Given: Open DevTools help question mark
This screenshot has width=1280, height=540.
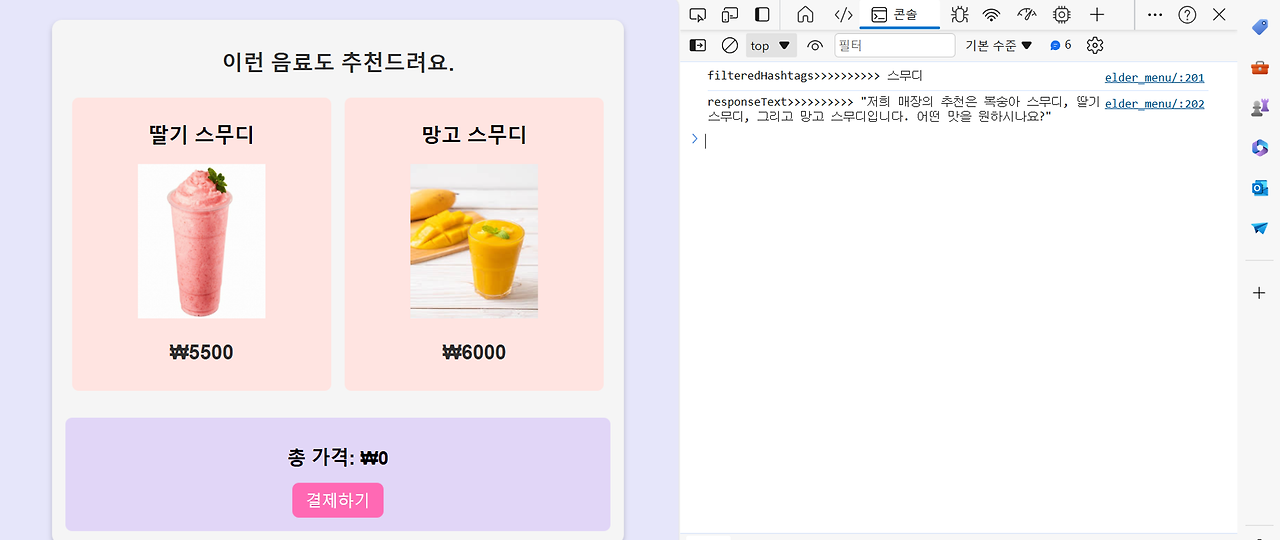Looking at the screenshot, I should [1187, 15].
